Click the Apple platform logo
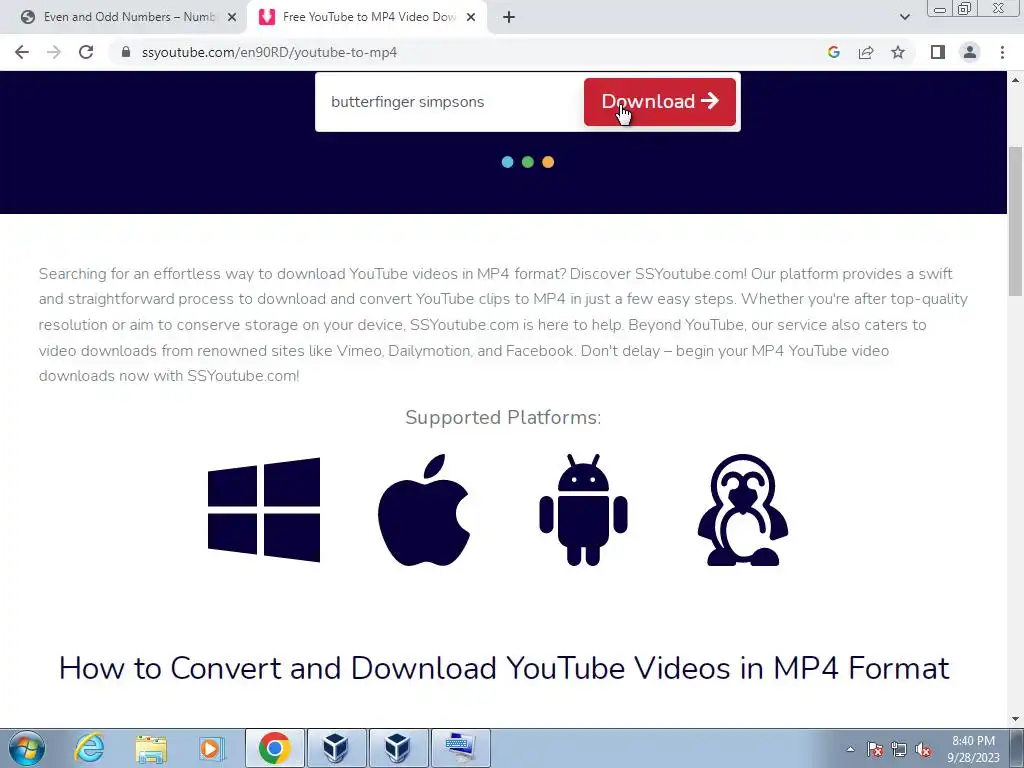This screenshot has height=768, width=1024. pos(424,510)
